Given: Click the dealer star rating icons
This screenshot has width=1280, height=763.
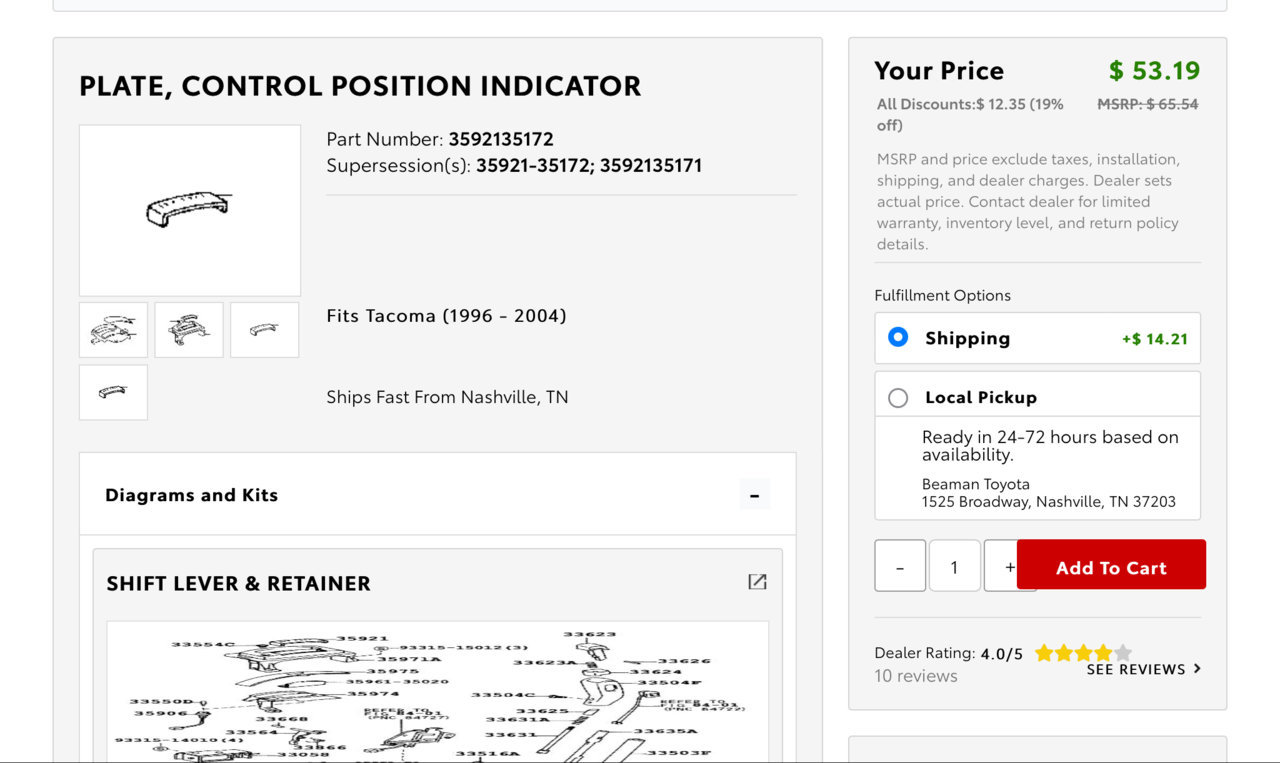Looking at the screenshot, I should [1083, 653].
